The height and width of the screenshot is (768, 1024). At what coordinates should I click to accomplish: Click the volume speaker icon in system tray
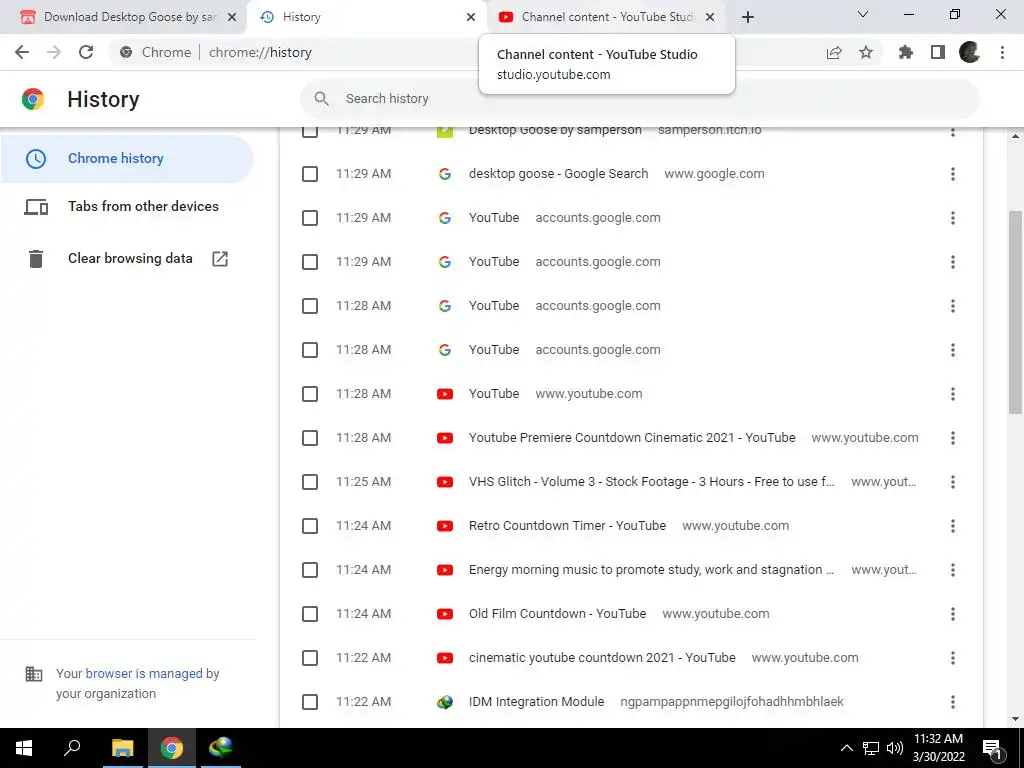894,748
